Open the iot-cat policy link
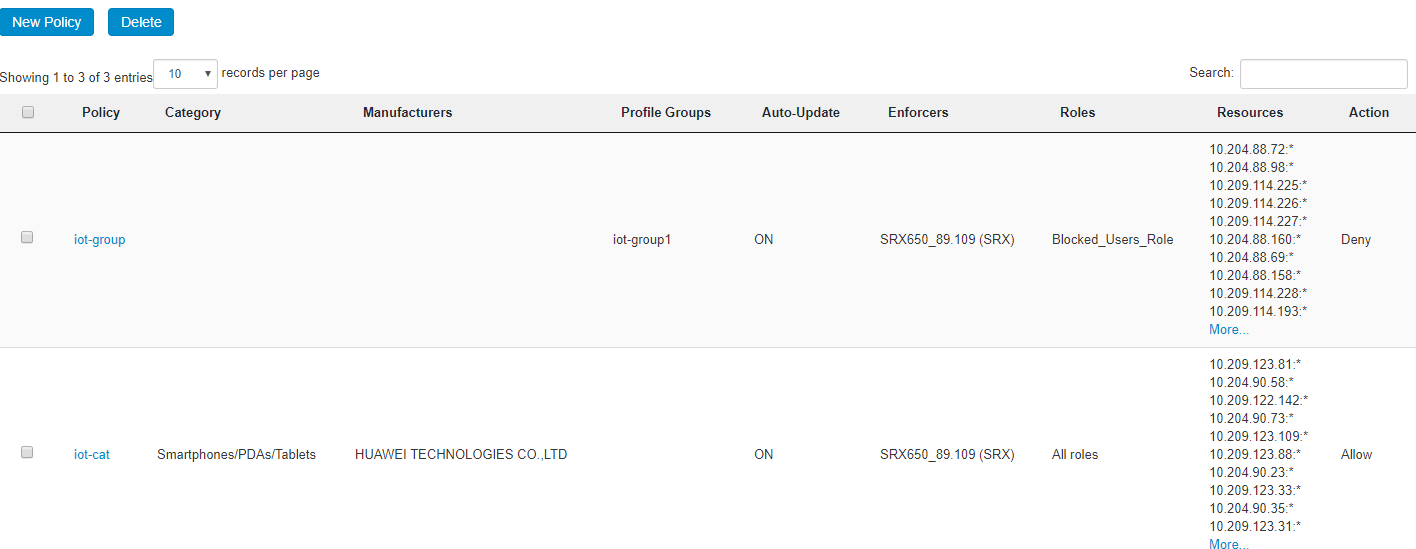 click(92, 455)
